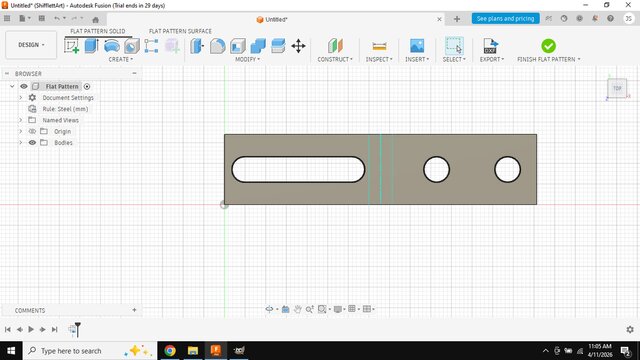Select the Pan hand tool

[298, 309]
